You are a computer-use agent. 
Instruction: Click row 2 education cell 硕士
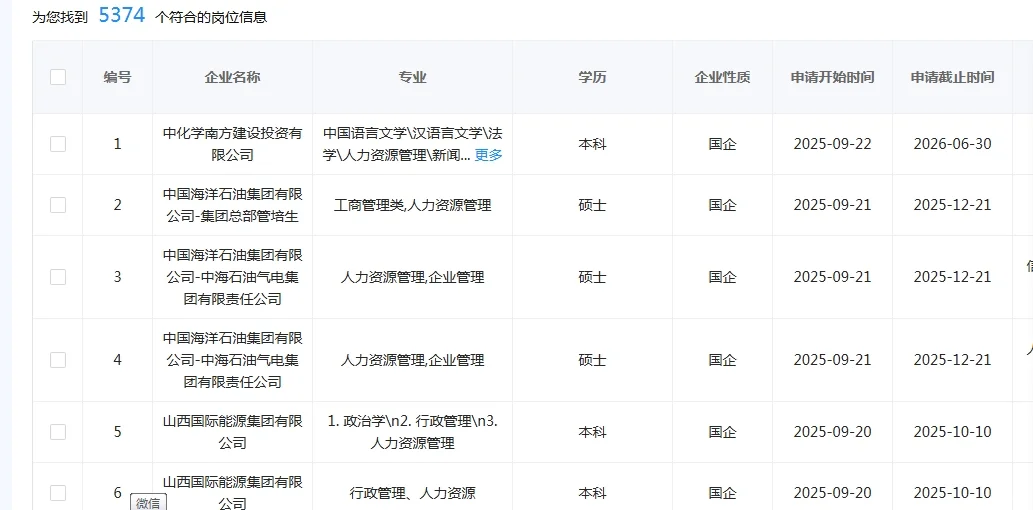click(x=592, y=205)
